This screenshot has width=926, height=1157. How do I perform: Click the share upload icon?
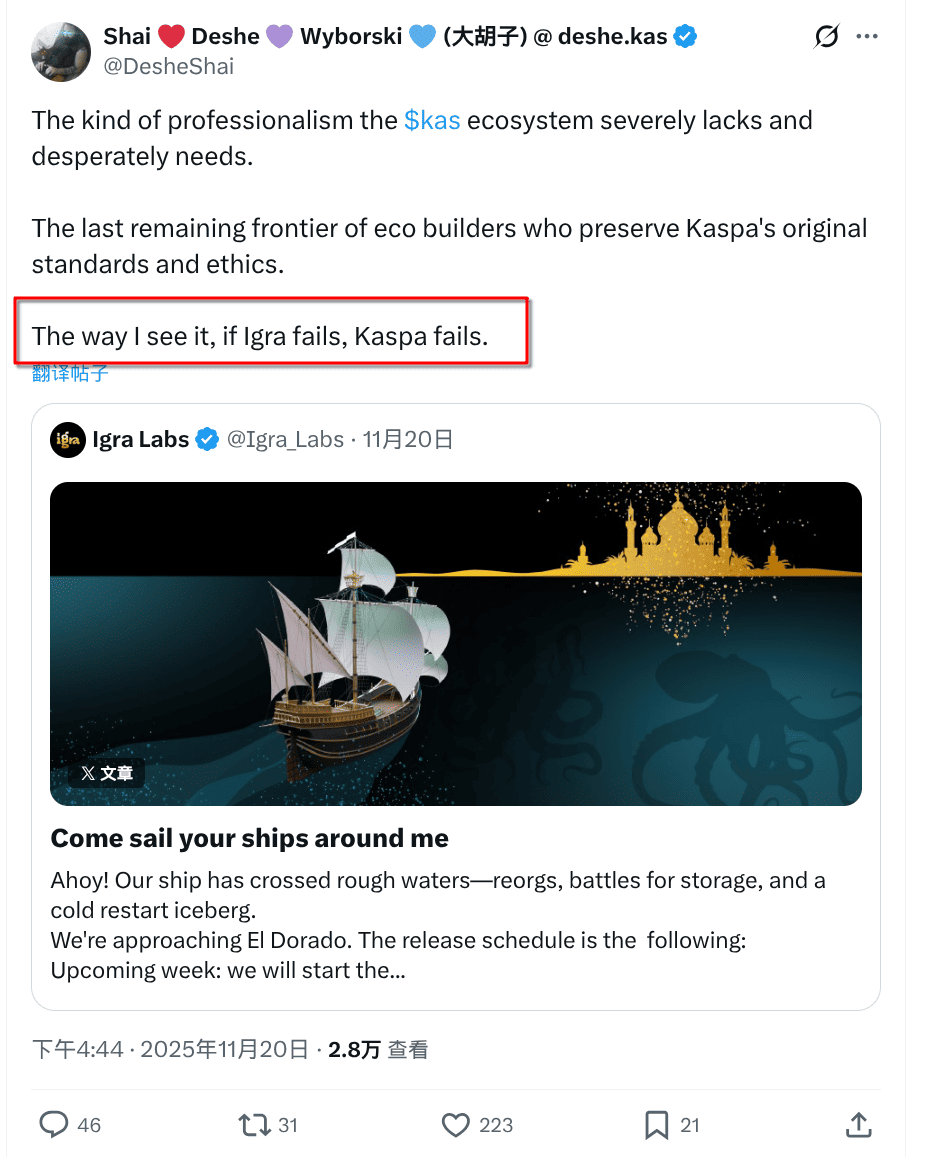coord(858,1125)
